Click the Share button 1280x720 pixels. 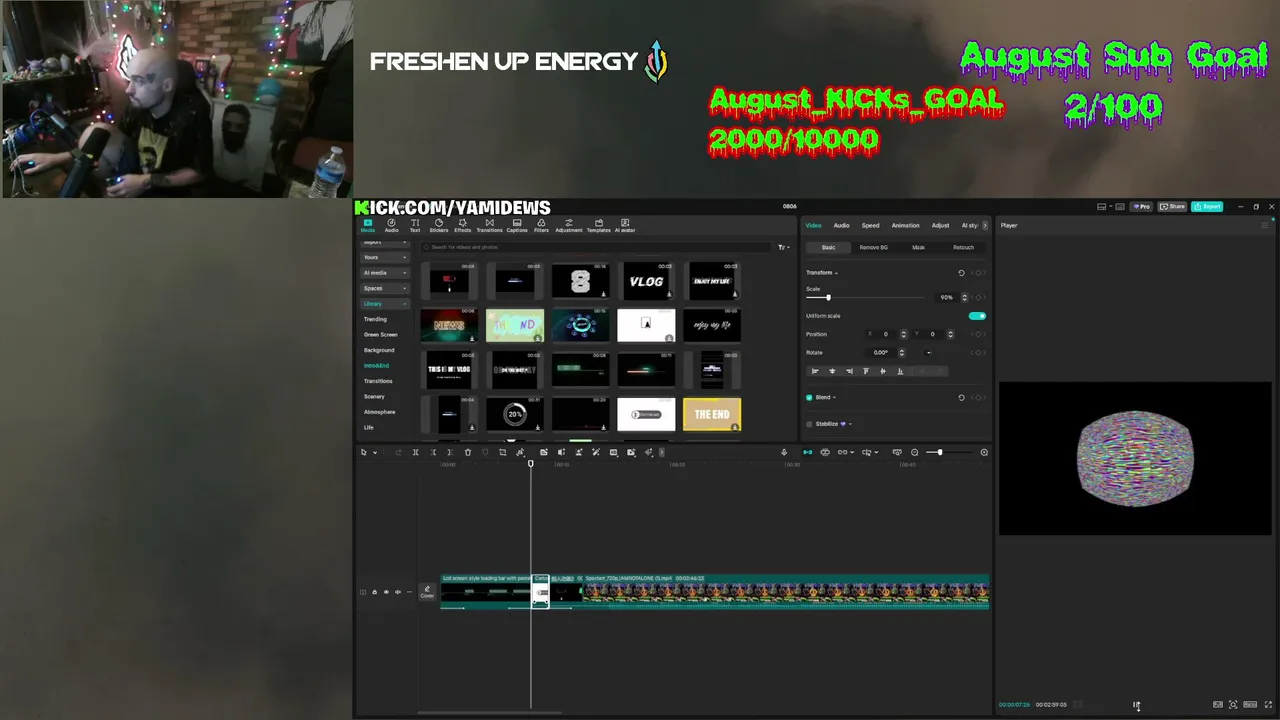[1173, 207]
